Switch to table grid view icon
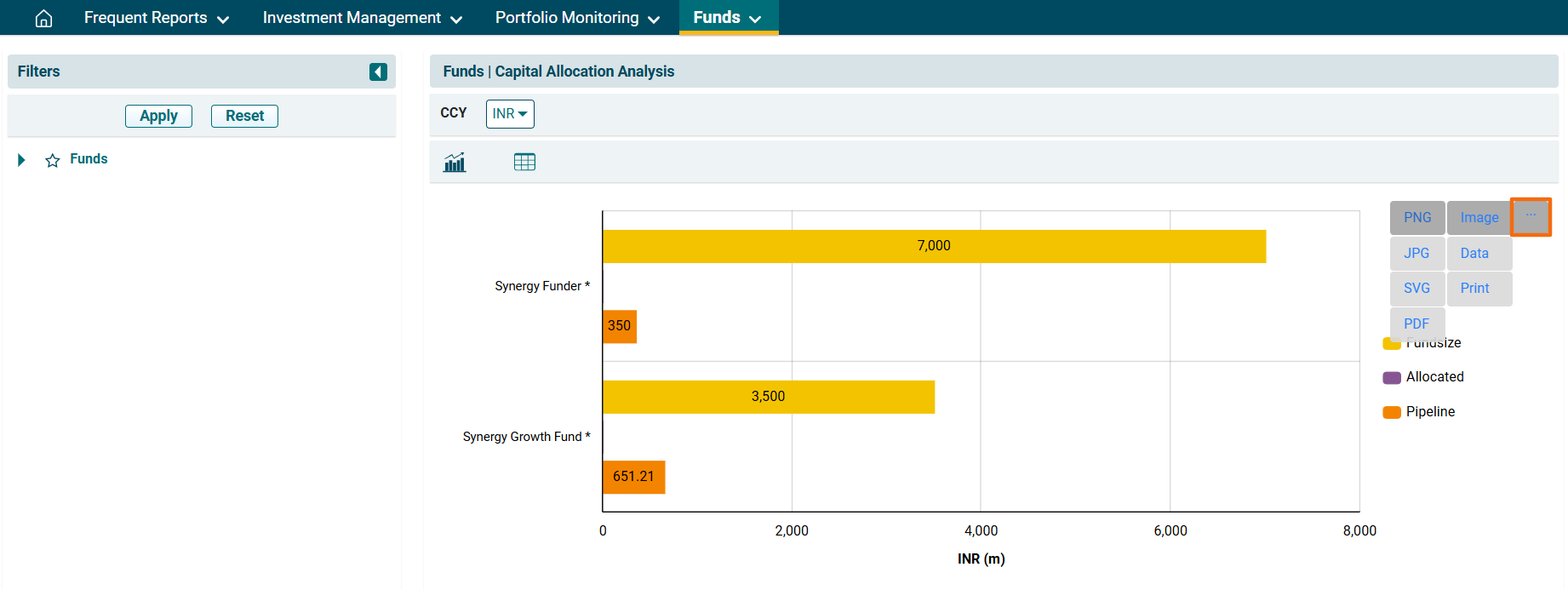The height and width of the screenshot is (590, 1568). (524, 162)
